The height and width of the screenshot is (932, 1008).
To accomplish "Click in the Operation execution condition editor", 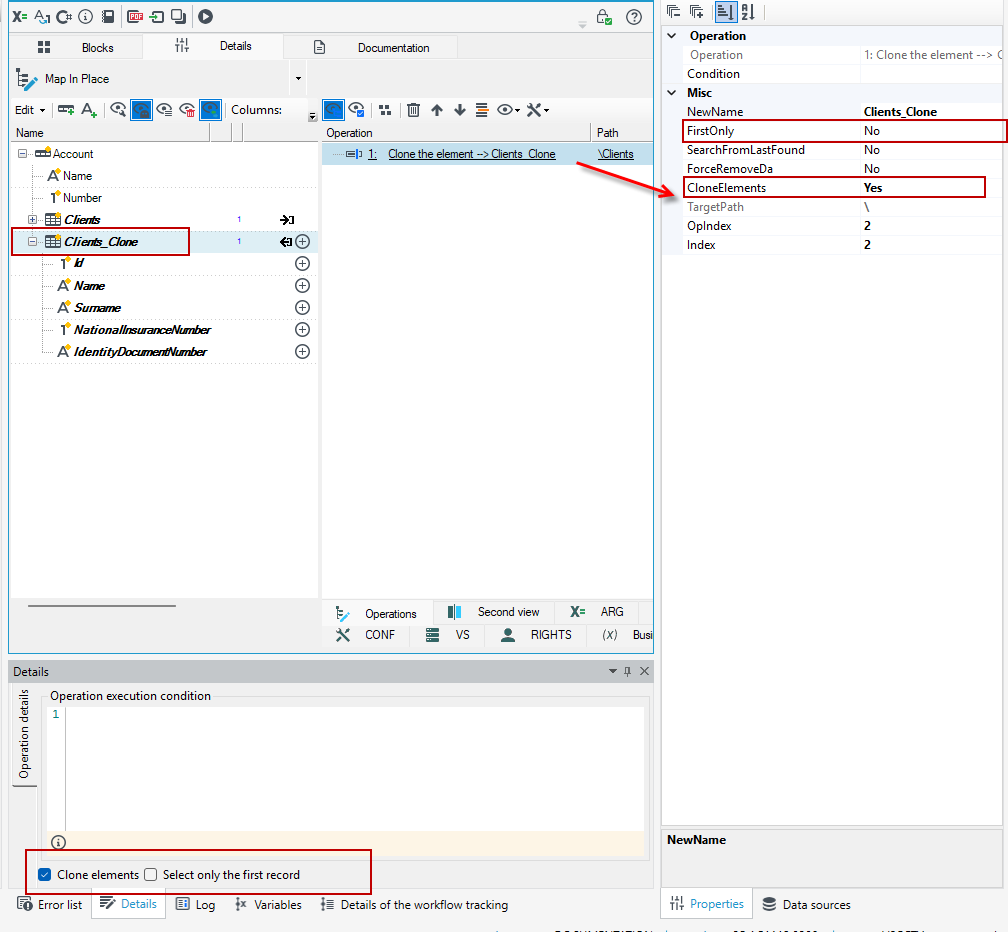I will 354,769.
